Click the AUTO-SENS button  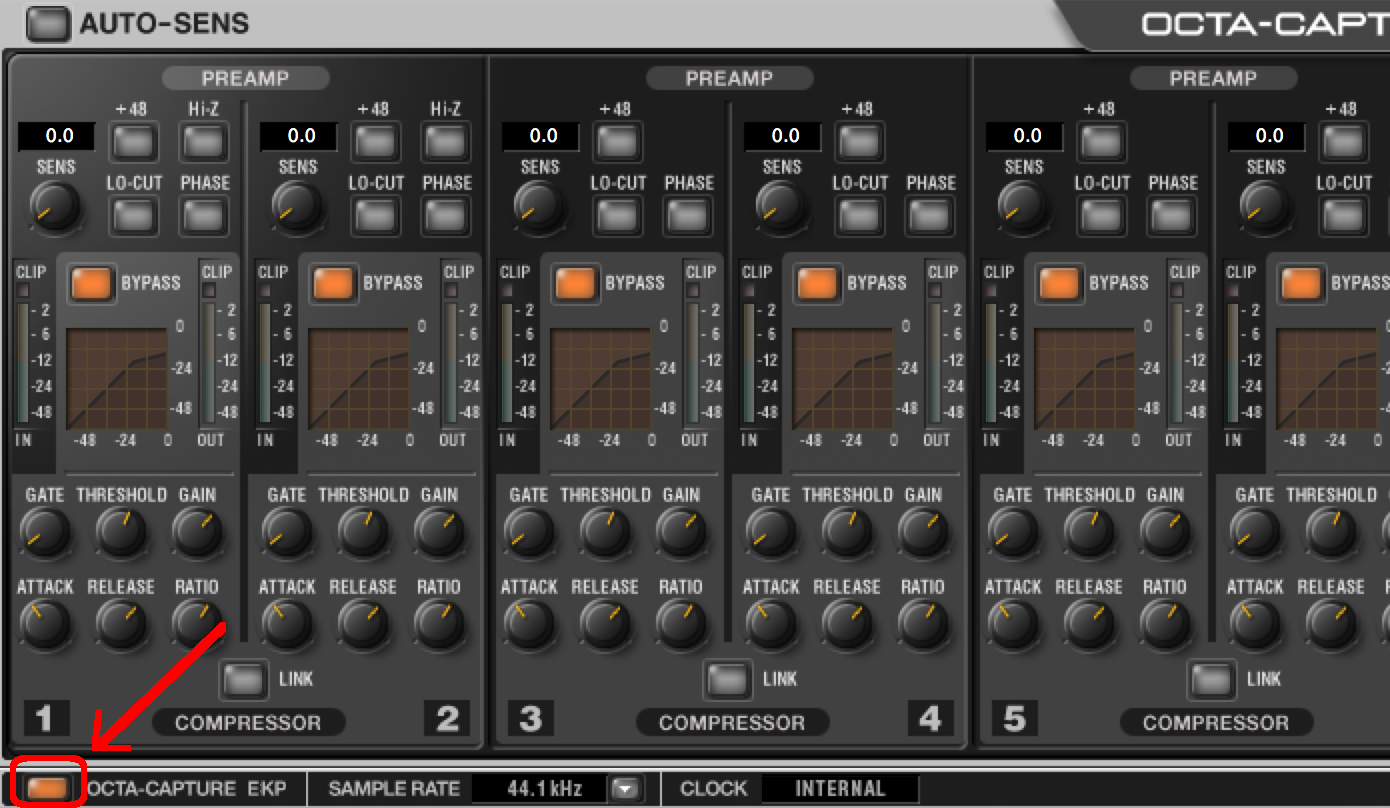48,23
